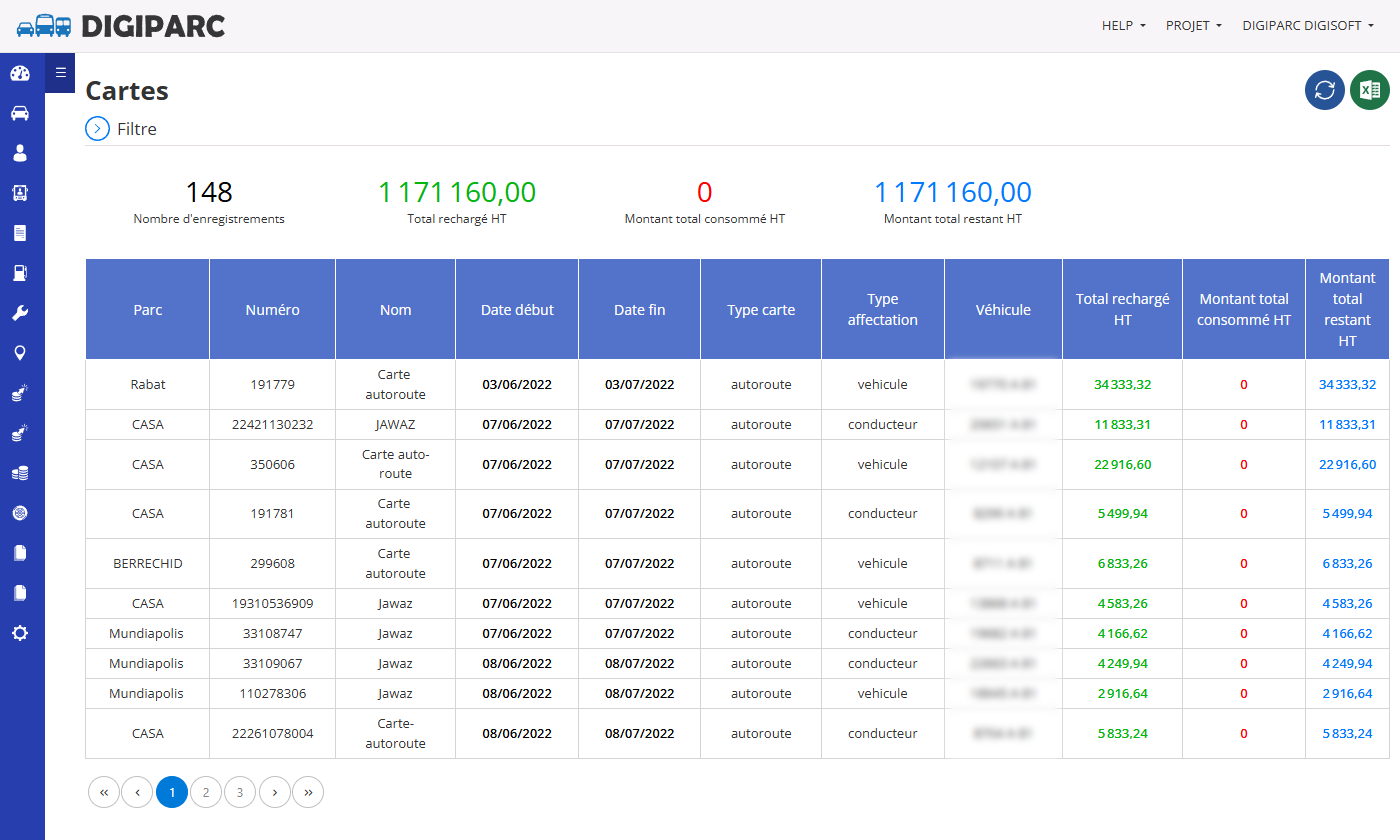Open the fuel pump icon in sidebar
The image size is (1400, 840).
coord(20,273)
